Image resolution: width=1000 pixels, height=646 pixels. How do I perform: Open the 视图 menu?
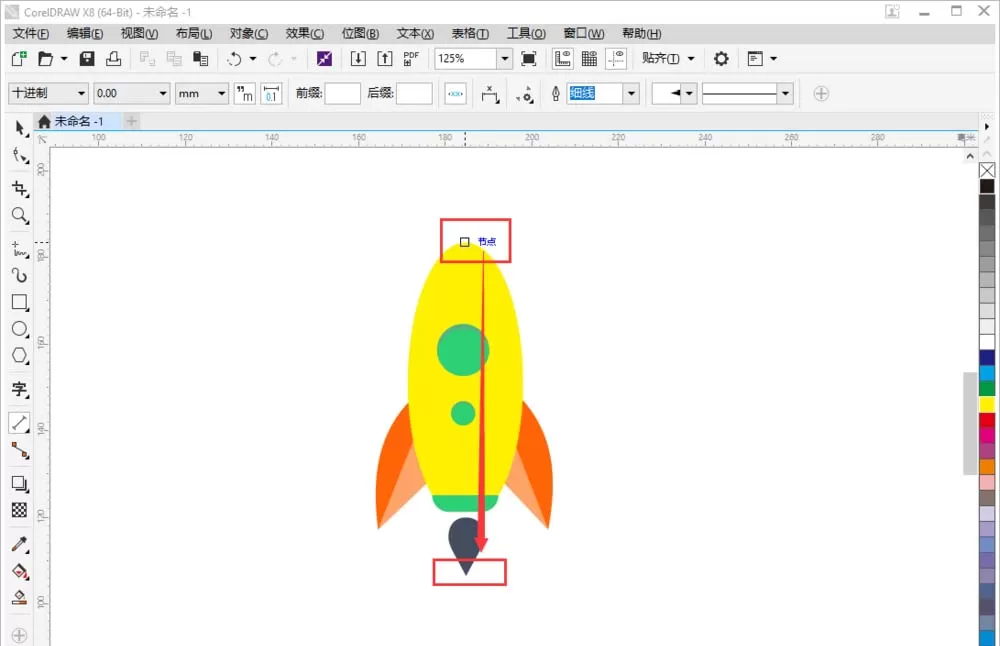[139, 33]
